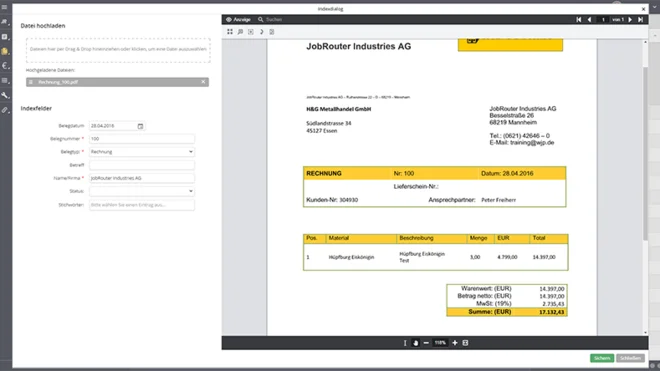Activate the hand pan tool

coord(415,343)
